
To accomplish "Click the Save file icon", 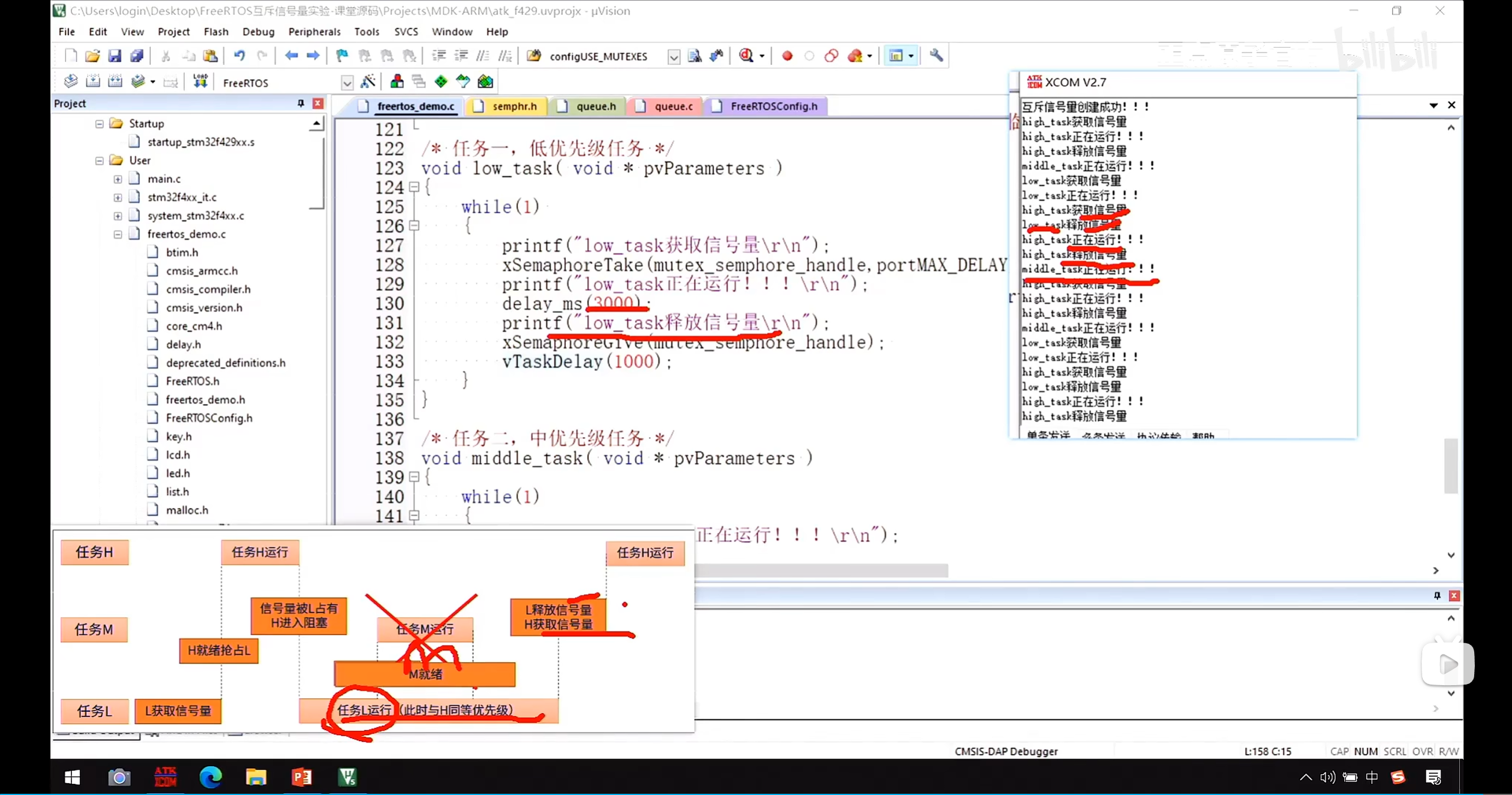I will pyautogui.click(x=115, y=56).
